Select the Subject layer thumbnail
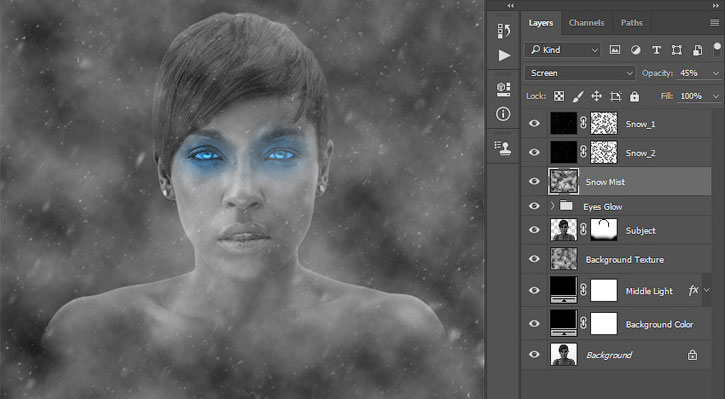 tap(564, 230)
